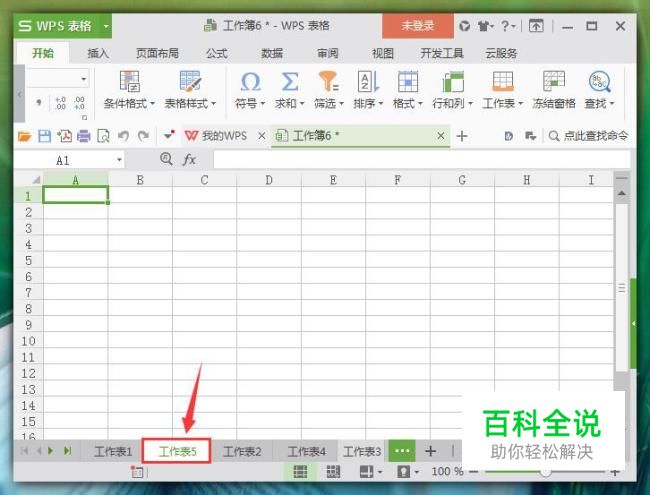Viewport: 650px width, 495px height.
Task: Click the Print Preview icon
Action: (103, 136)
